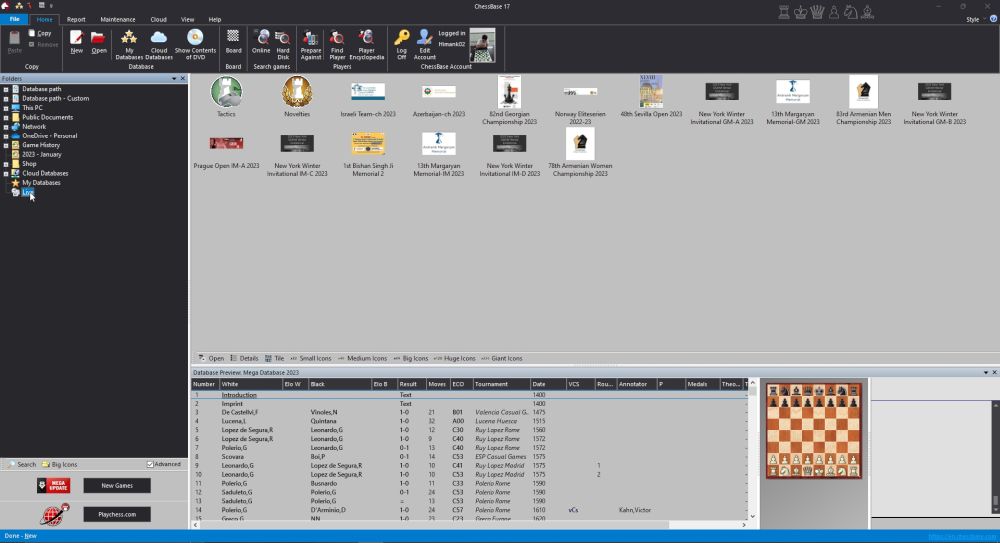Toggle the Advanced checkbox

tap(150, 464)
